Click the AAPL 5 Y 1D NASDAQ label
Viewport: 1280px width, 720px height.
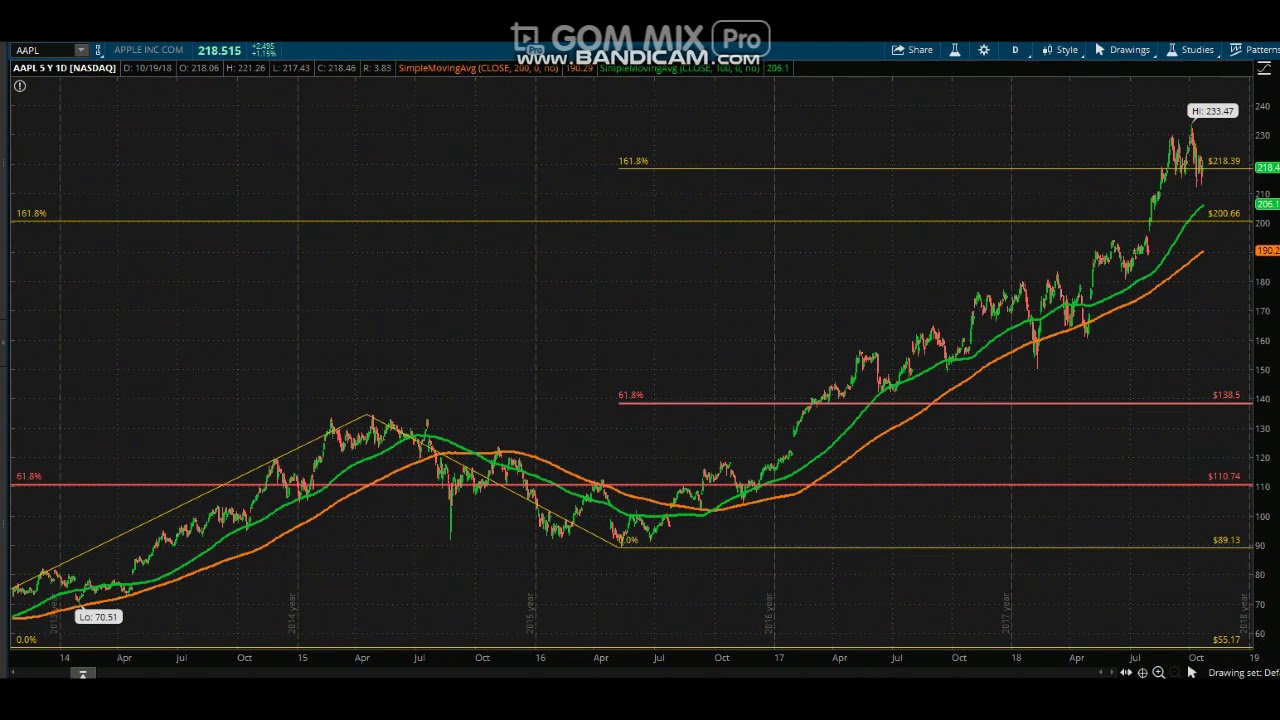pos(64,68)
